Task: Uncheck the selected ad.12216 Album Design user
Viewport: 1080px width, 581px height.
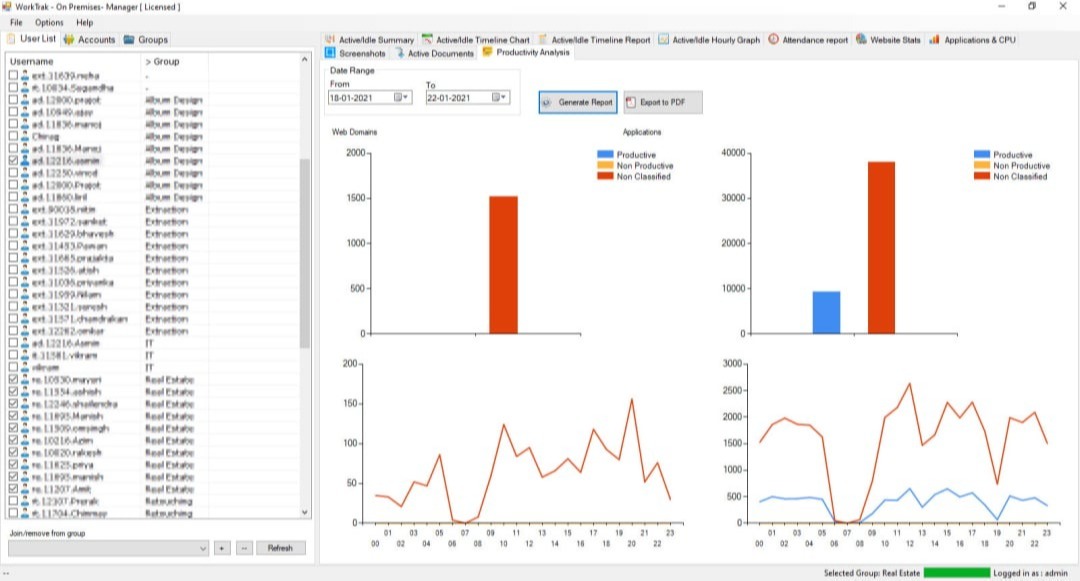Action: click(x=13, y=160)
